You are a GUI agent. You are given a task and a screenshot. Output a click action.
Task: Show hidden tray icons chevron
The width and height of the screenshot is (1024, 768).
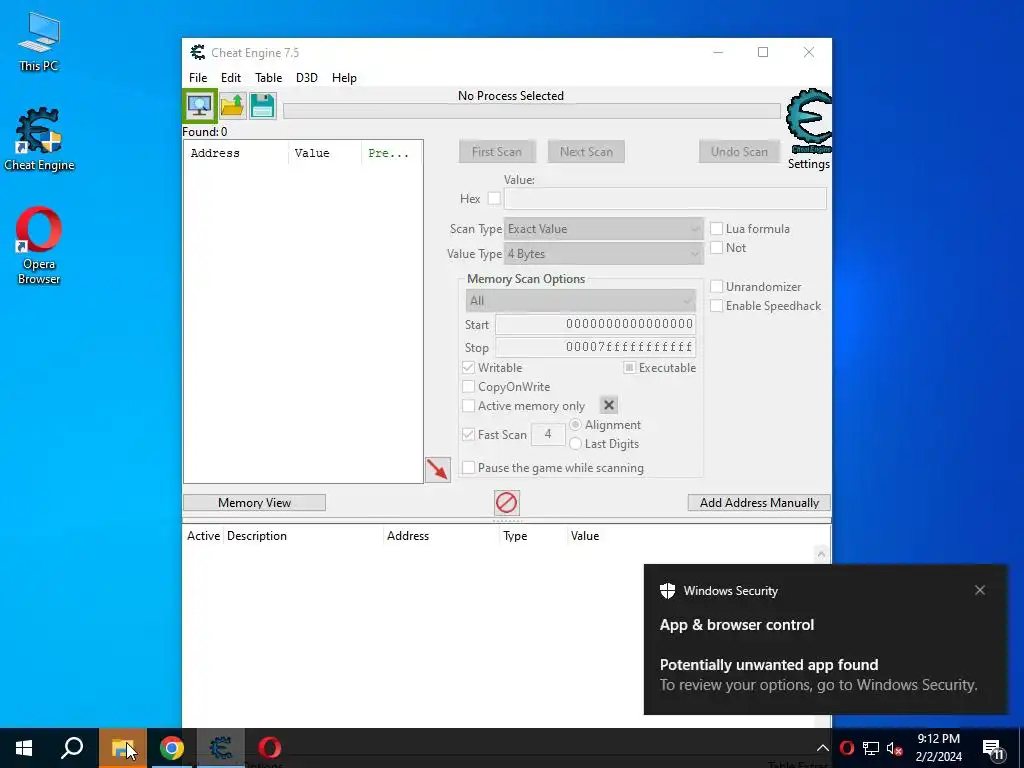pyautogui.click(x=823, y=748)
